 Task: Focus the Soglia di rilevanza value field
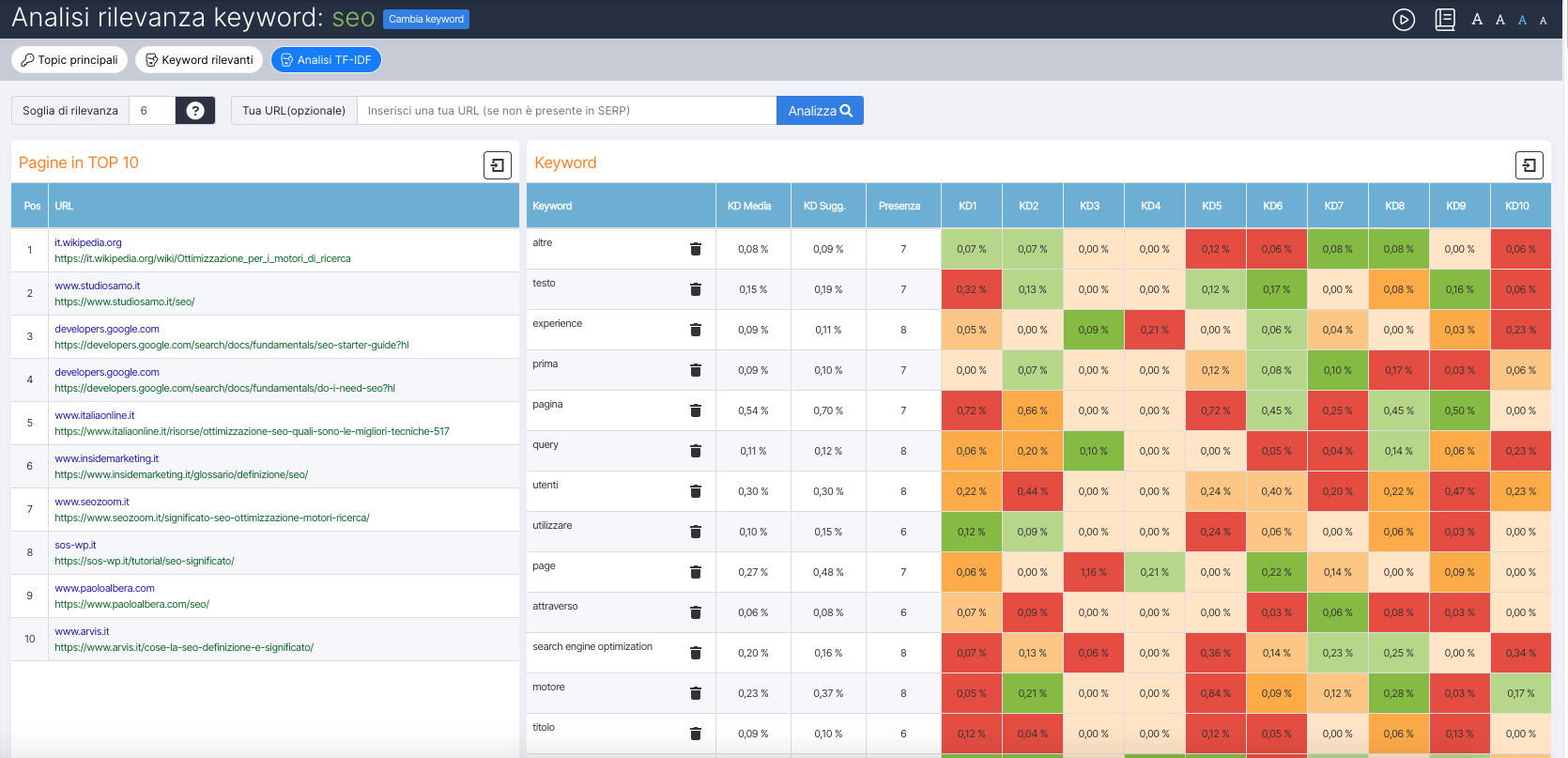click(x=151, y=111)
